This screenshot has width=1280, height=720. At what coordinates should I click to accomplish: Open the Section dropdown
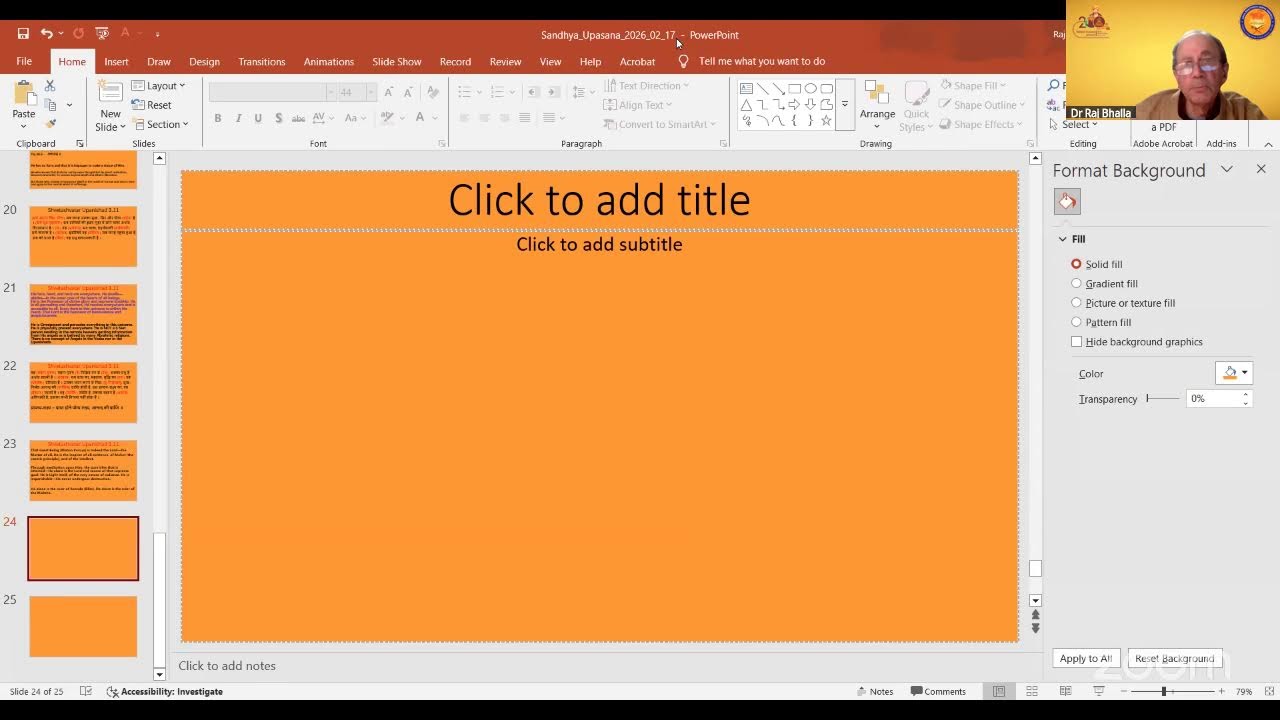tap(159, 124)
